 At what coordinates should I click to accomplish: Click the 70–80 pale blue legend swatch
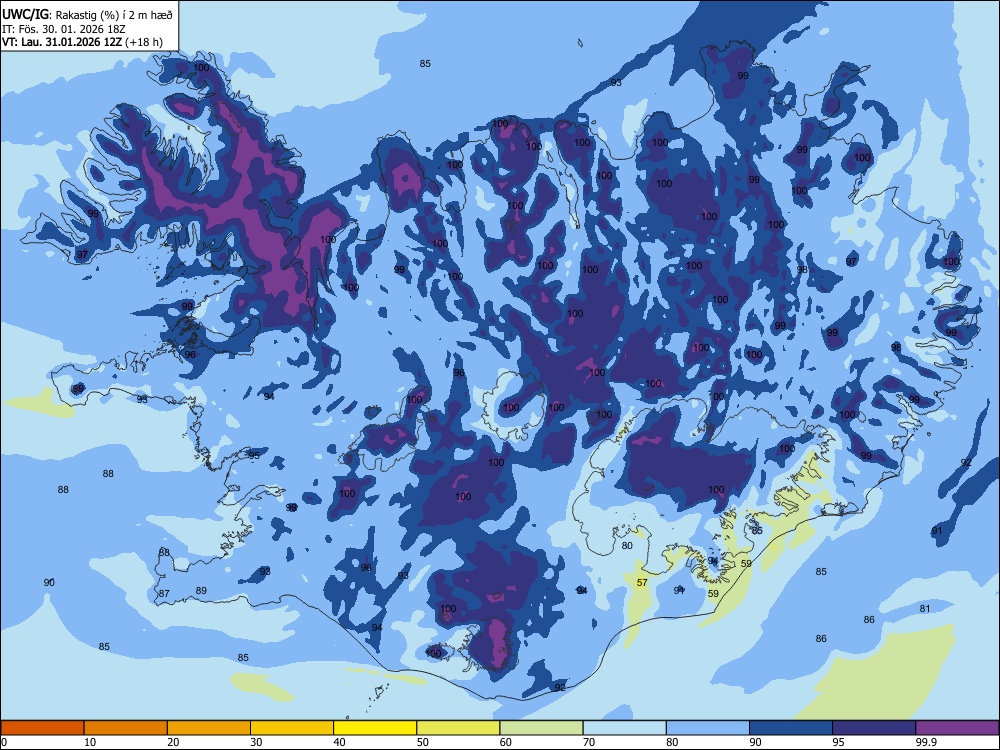pyautogui.click(x=625, y=728)
